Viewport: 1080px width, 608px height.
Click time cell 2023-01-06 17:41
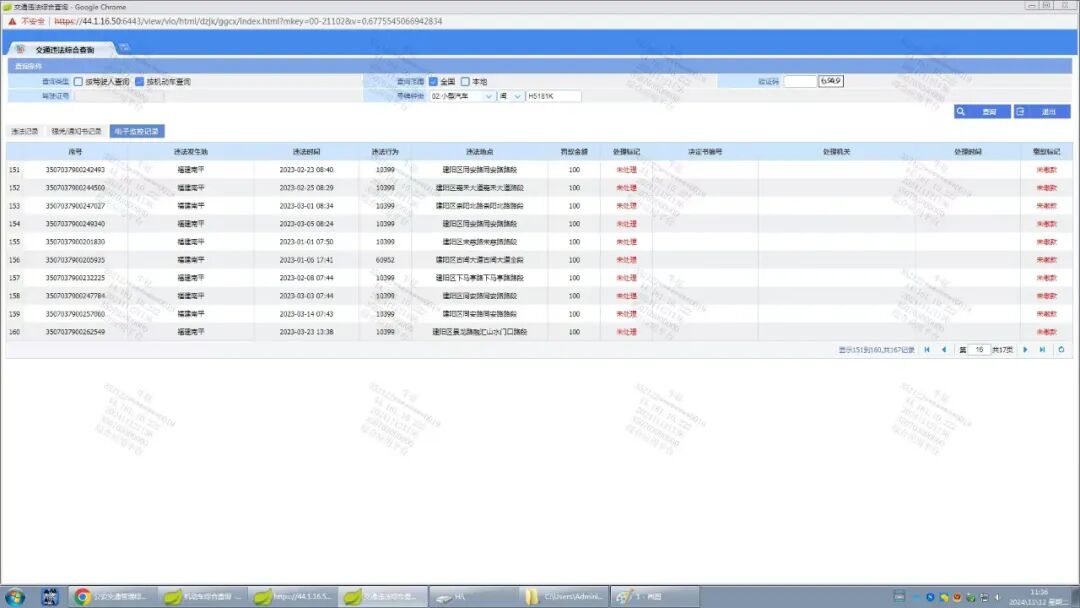tap(306, 260)
